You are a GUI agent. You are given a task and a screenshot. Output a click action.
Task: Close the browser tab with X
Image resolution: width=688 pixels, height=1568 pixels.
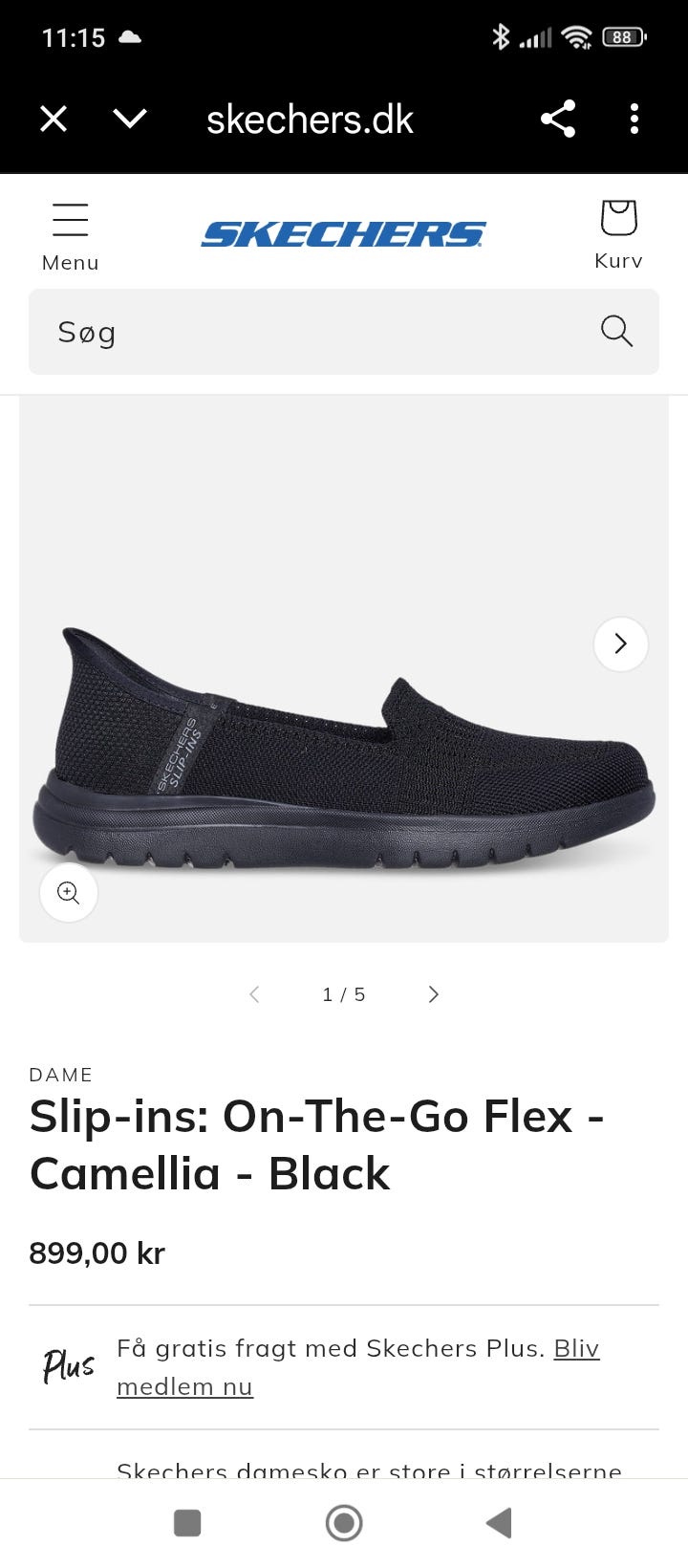tap(54, 119)
